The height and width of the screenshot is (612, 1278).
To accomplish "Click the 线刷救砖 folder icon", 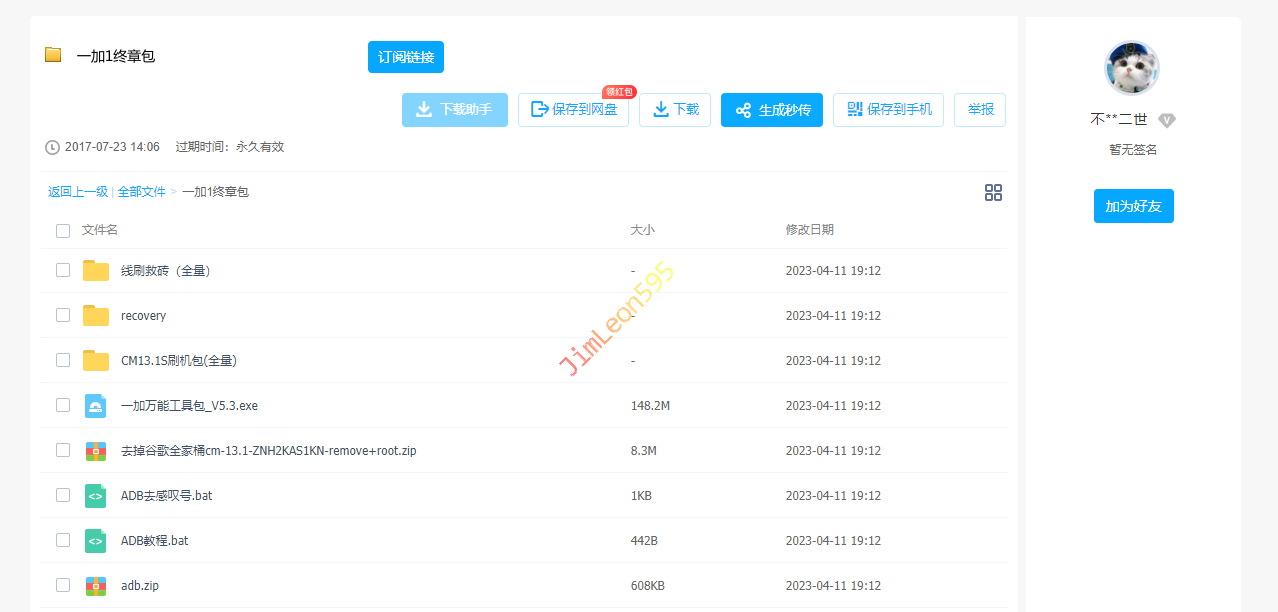I will (96, 271).
